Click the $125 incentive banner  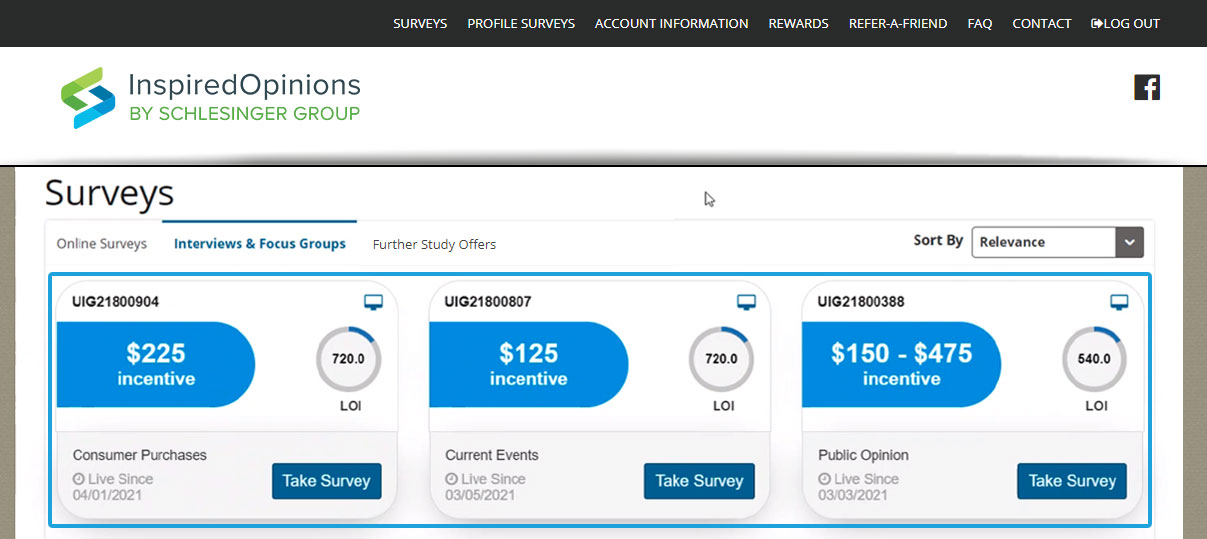(x=528, y=364)
